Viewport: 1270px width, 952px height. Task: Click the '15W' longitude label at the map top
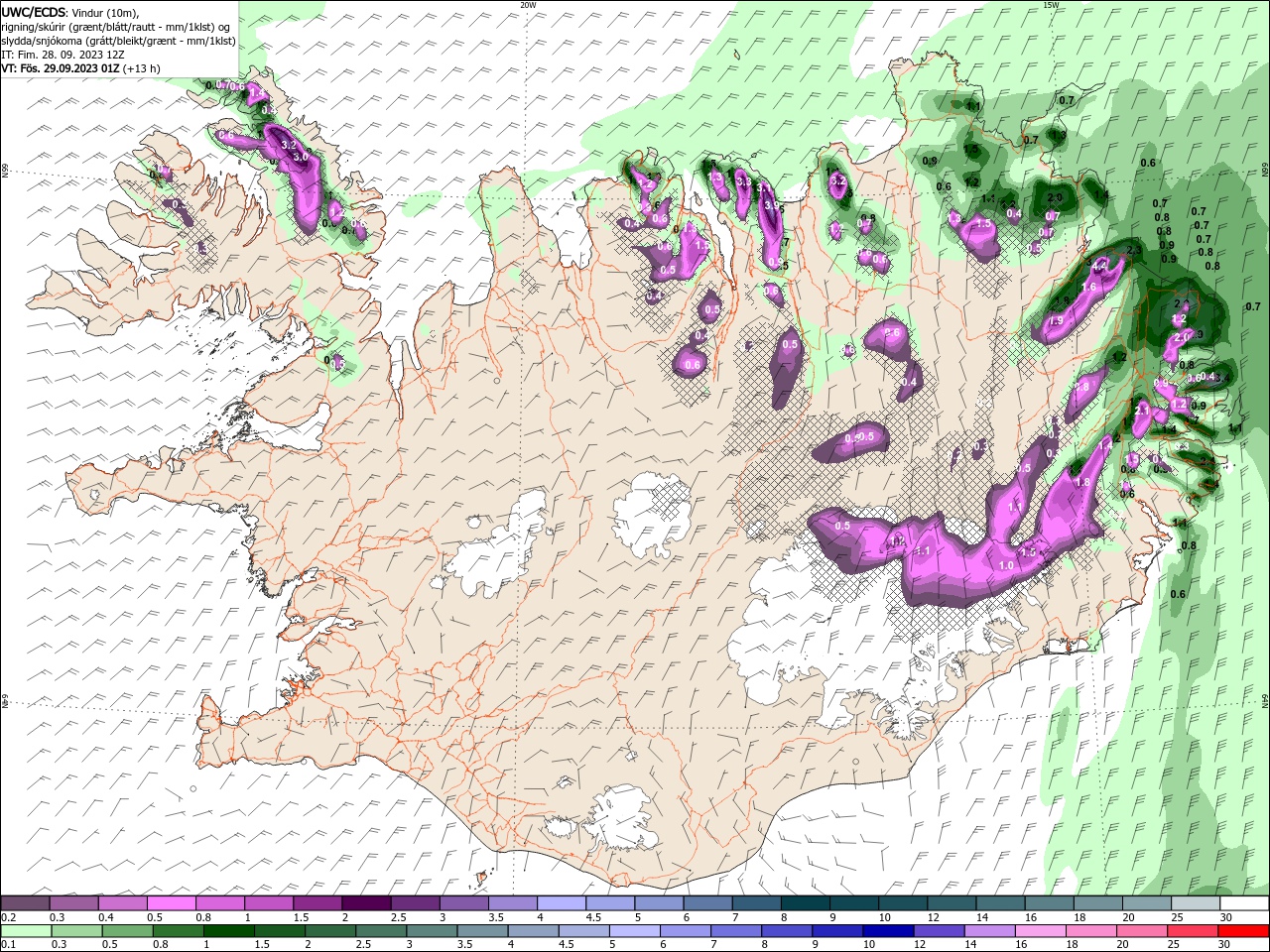coord(1051,5)
